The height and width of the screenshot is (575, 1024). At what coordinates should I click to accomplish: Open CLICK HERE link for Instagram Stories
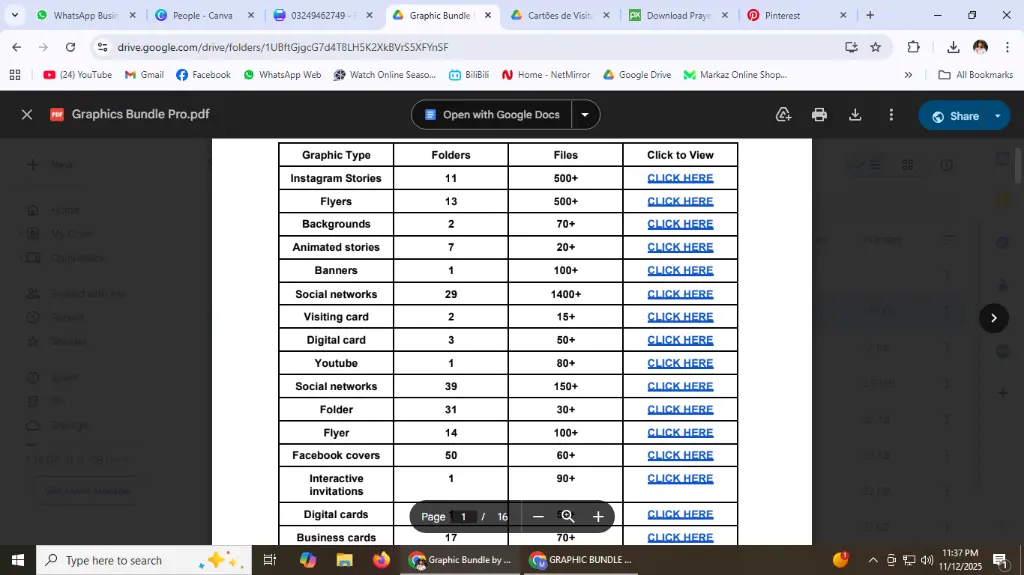click(x=680, y=178)
